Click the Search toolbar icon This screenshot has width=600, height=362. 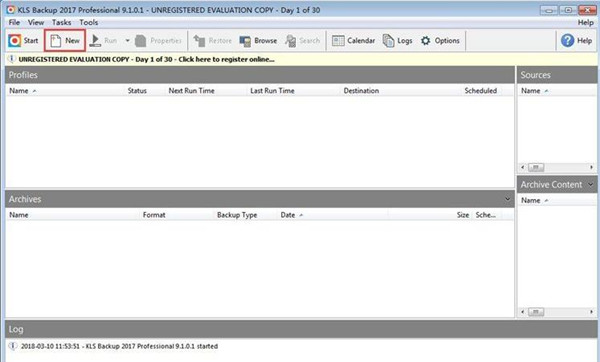(291, 41)
